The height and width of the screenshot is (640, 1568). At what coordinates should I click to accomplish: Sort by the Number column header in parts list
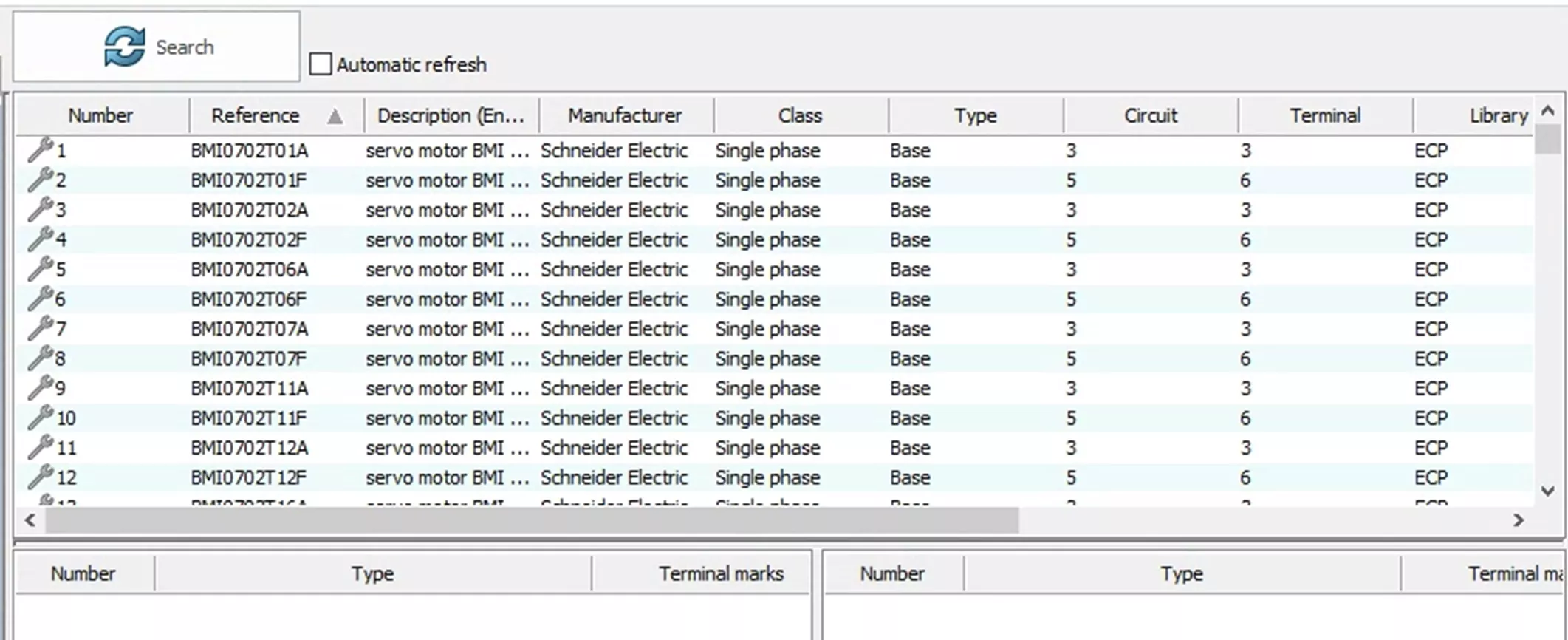[101, 115]
